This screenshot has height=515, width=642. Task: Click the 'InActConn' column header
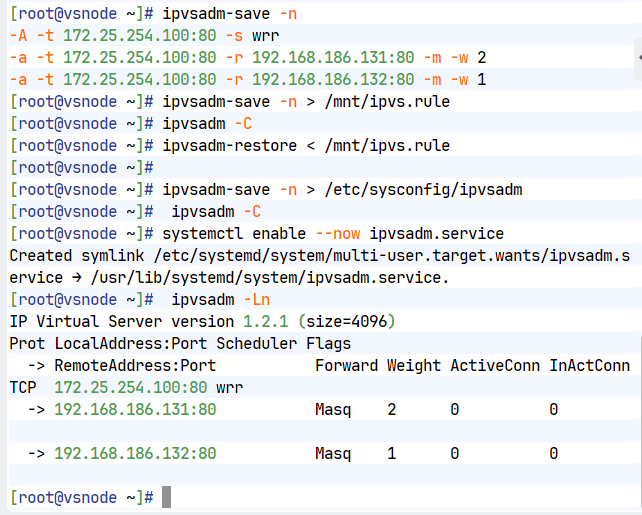coord(590,366)
